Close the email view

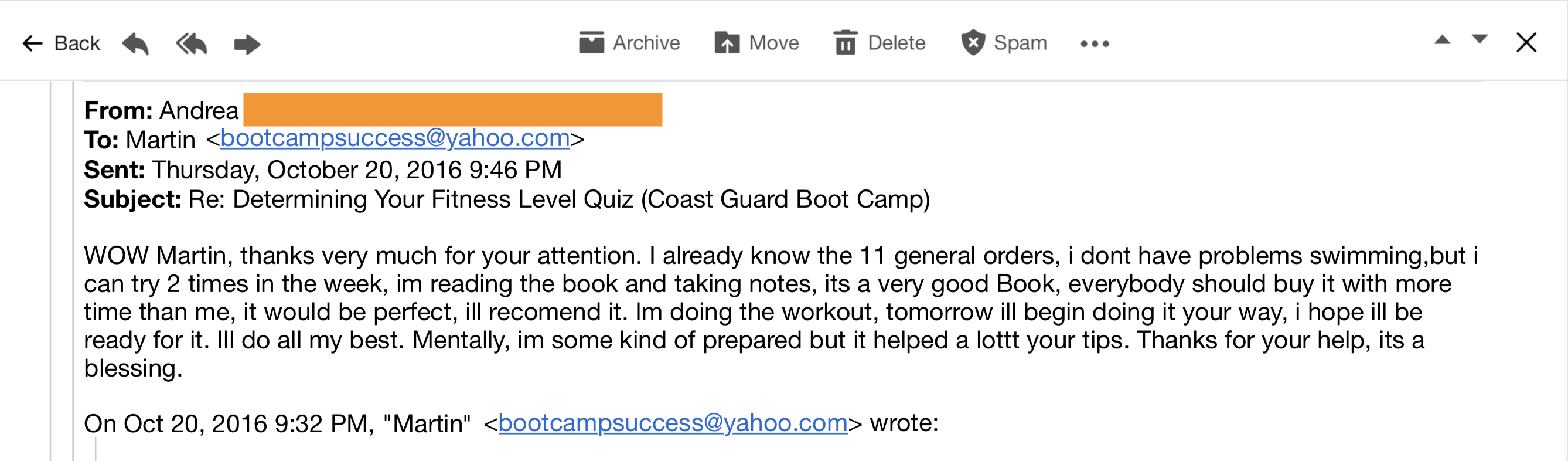pos(1528,43)
